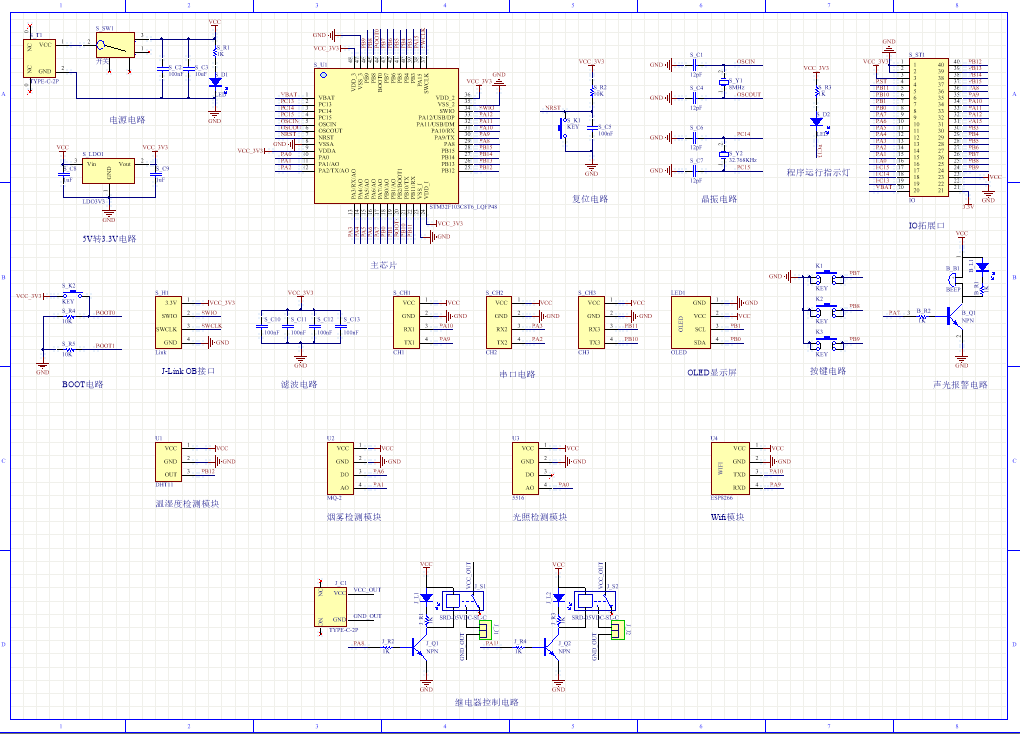Select the green J_T2 terminal block
This screenshot has width=1020, height=734.
[618, 630]
